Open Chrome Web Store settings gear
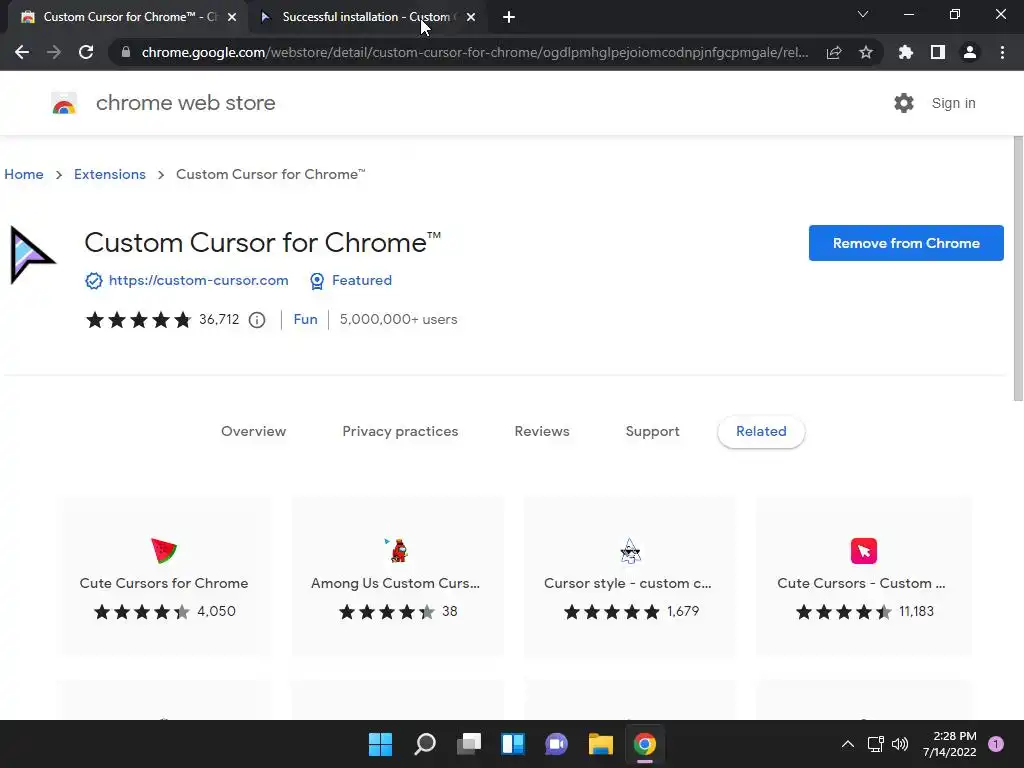 [x=904, y=103]
